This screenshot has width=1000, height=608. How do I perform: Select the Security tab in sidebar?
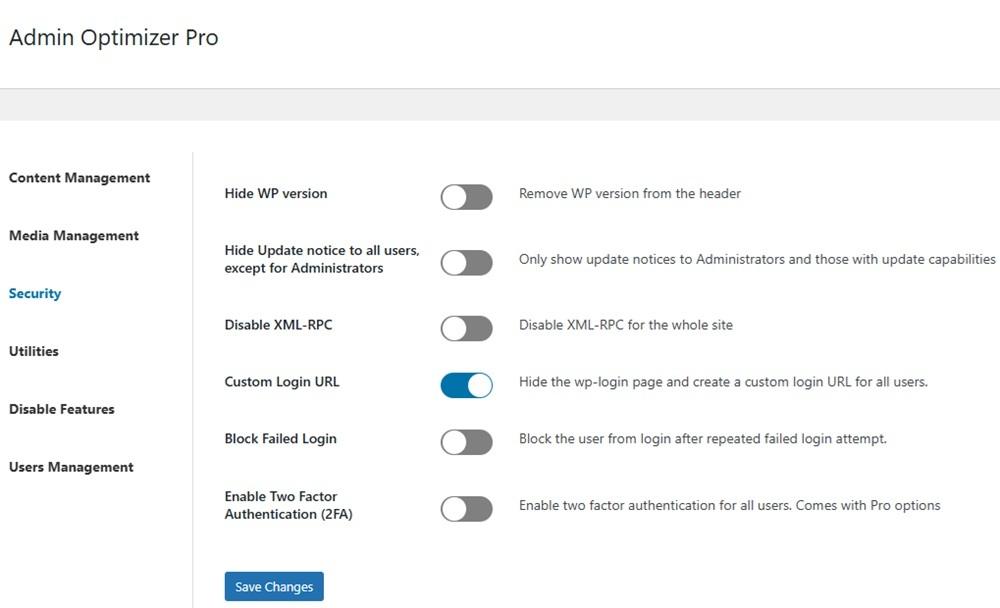pos(35,293)
